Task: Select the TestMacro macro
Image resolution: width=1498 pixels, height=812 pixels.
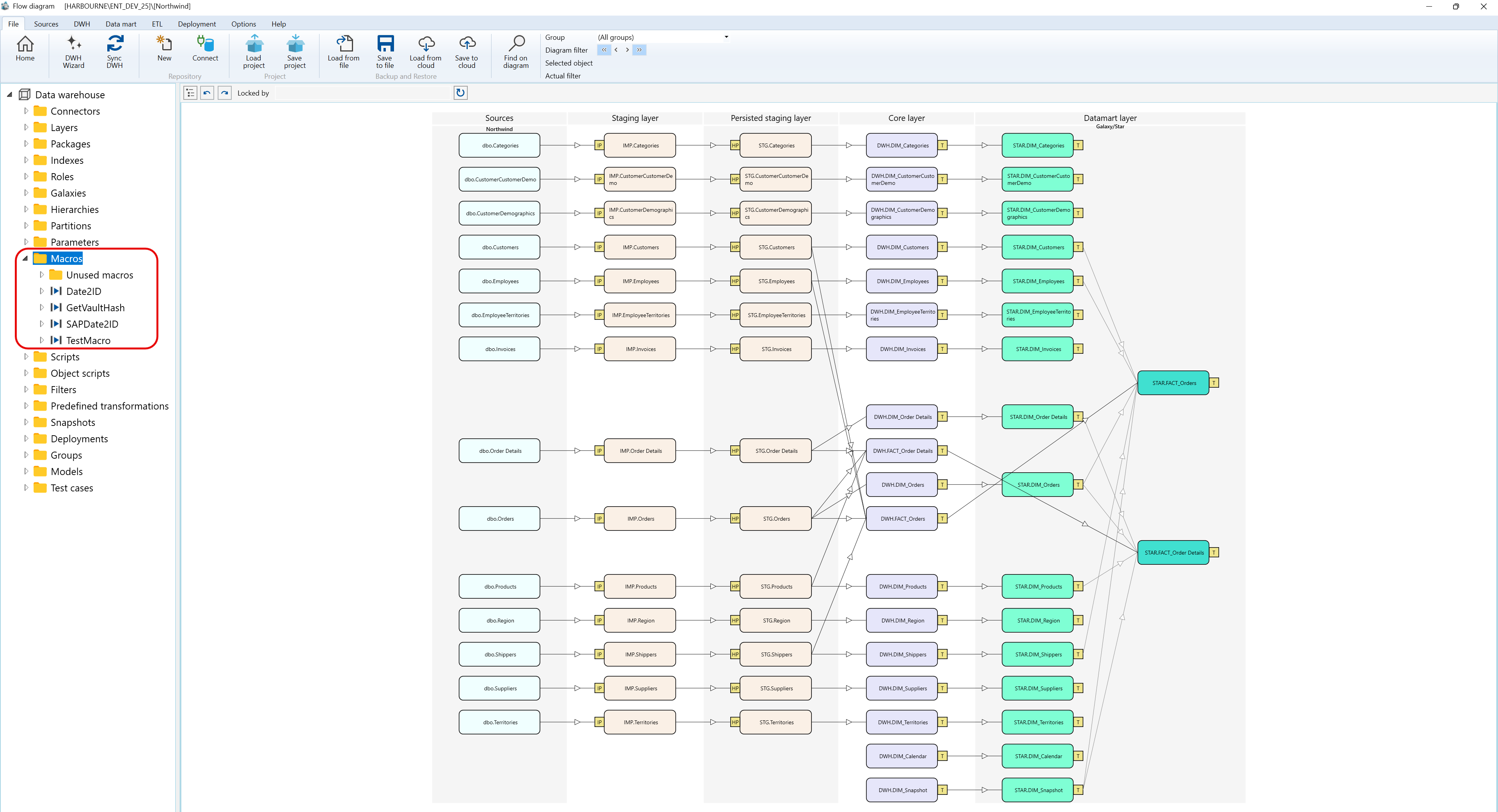Action: 89,340
